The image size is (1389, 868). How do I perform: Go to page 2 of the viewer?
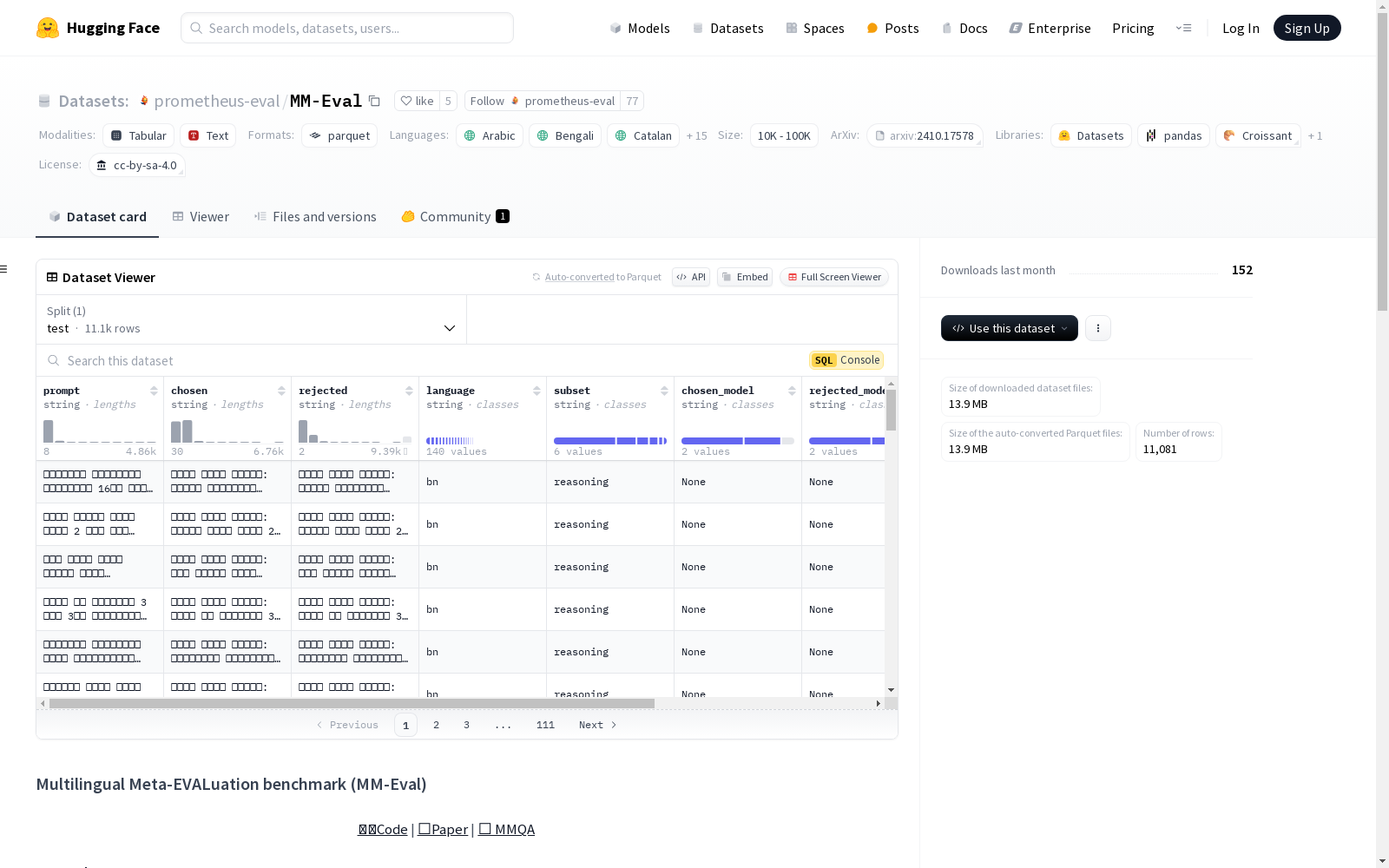pos(436,725)
